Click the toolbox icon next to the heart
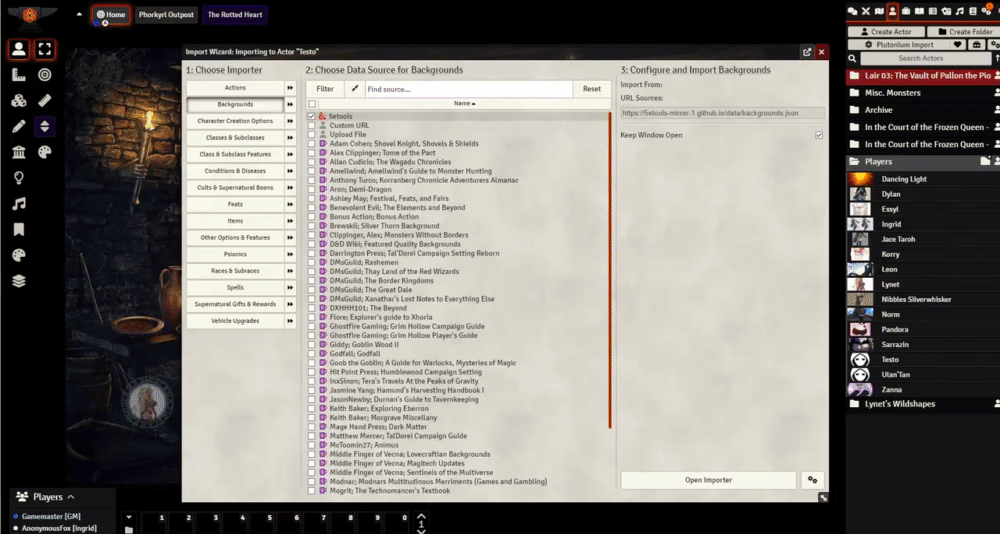The image size is (1000, 534). tap(976, 45)
